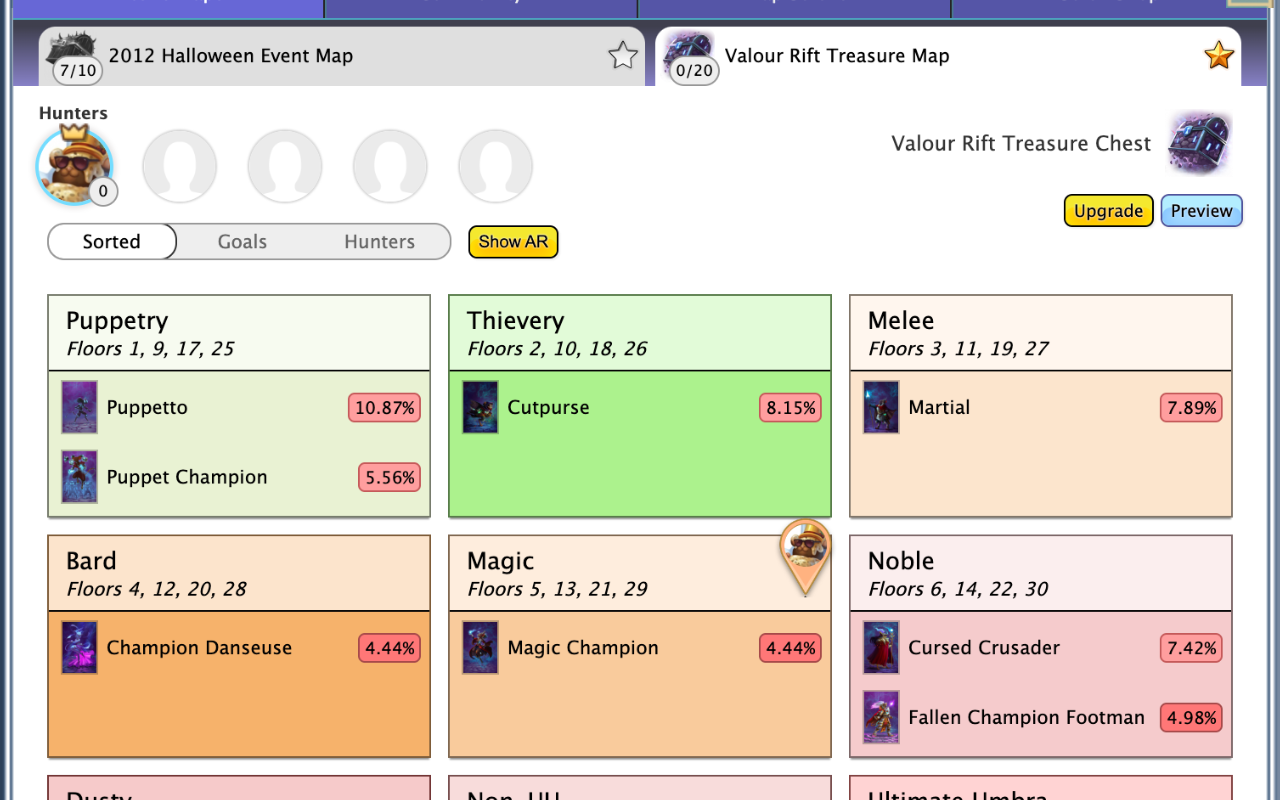Click the fifth empty hunter slot

tap(495, 166)
